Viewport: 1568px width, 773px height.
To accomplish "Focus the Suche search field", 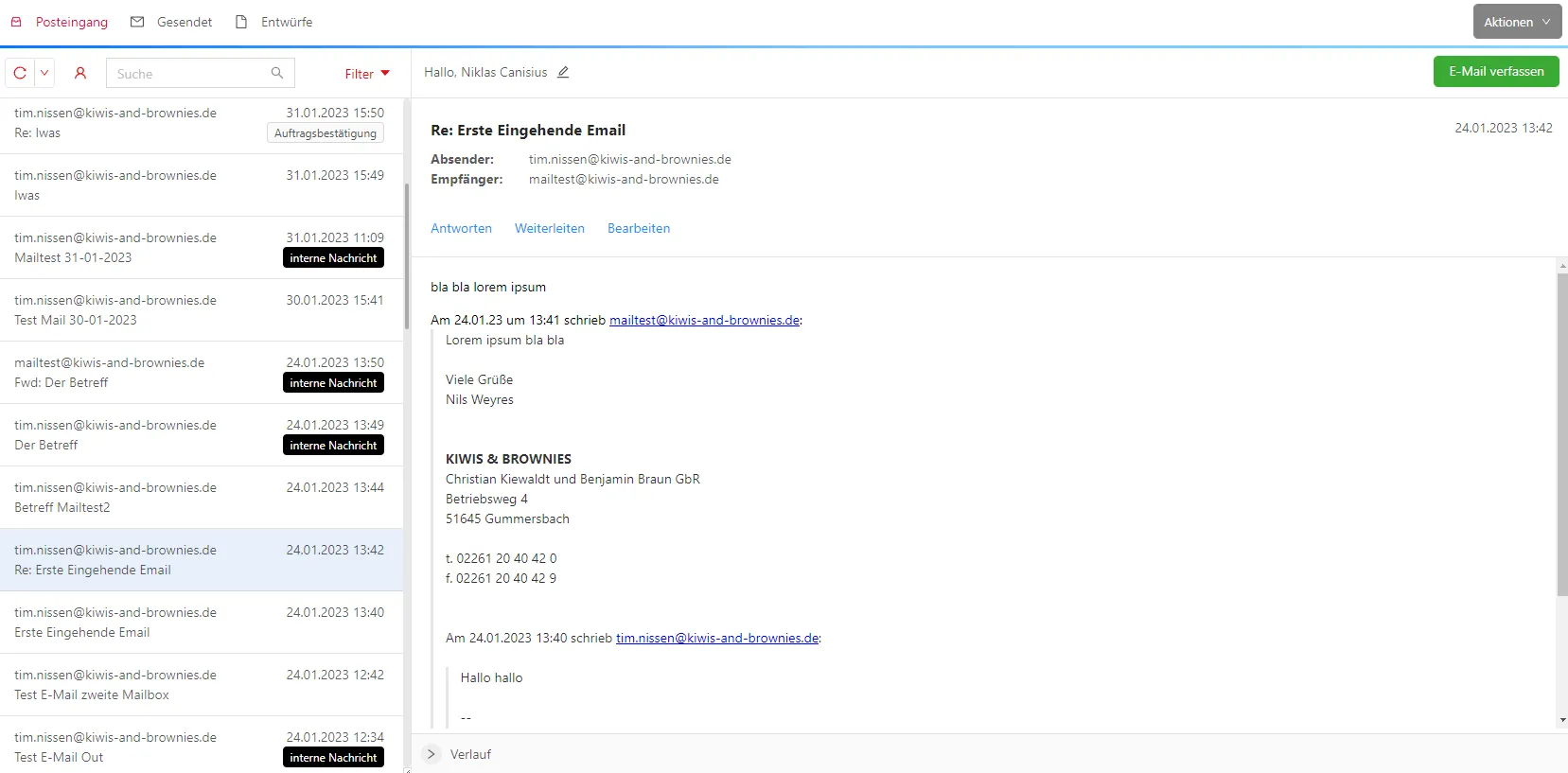I will [200, 73].
